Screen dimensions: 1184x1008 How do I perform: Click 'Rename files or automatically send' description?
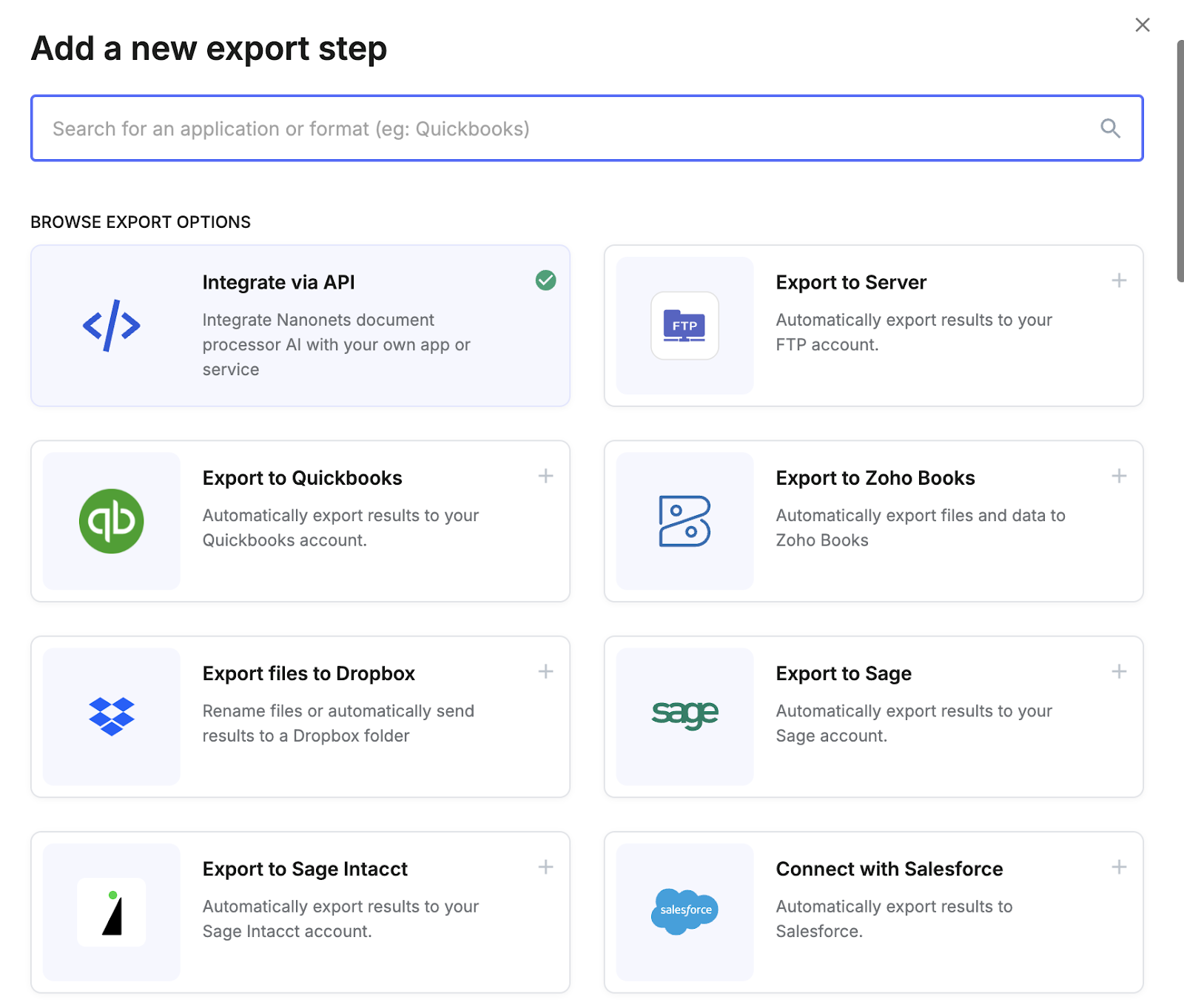pos(338,723)
